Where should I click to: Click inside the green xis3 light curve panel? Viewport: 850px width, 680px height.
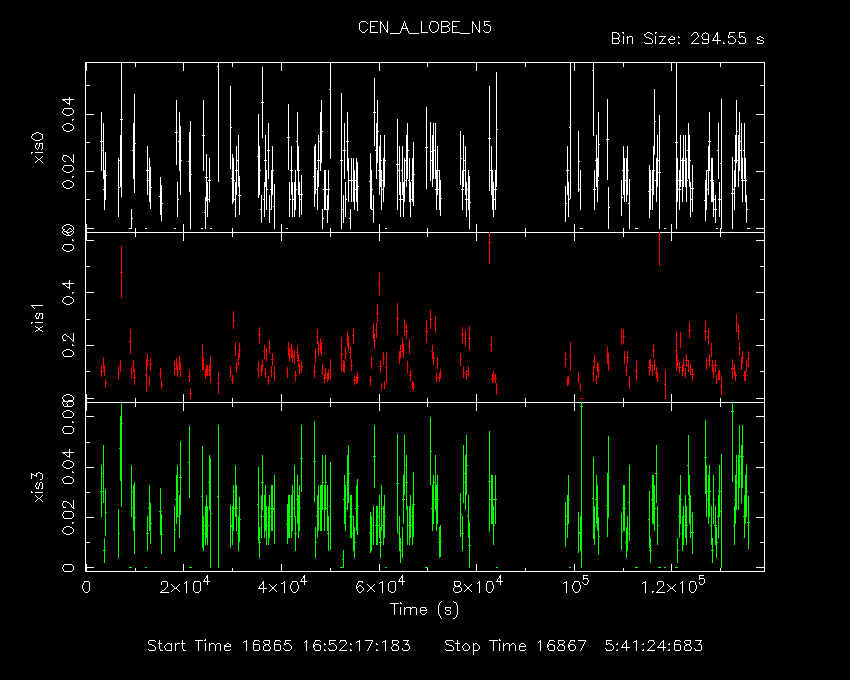[425, 486]
